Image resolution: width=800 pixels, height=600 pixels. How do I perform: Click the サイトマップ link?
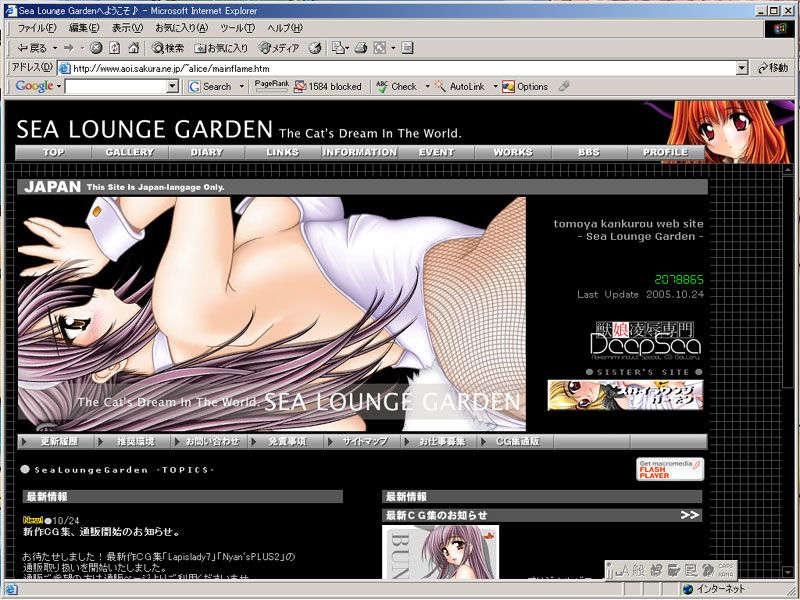363,441
